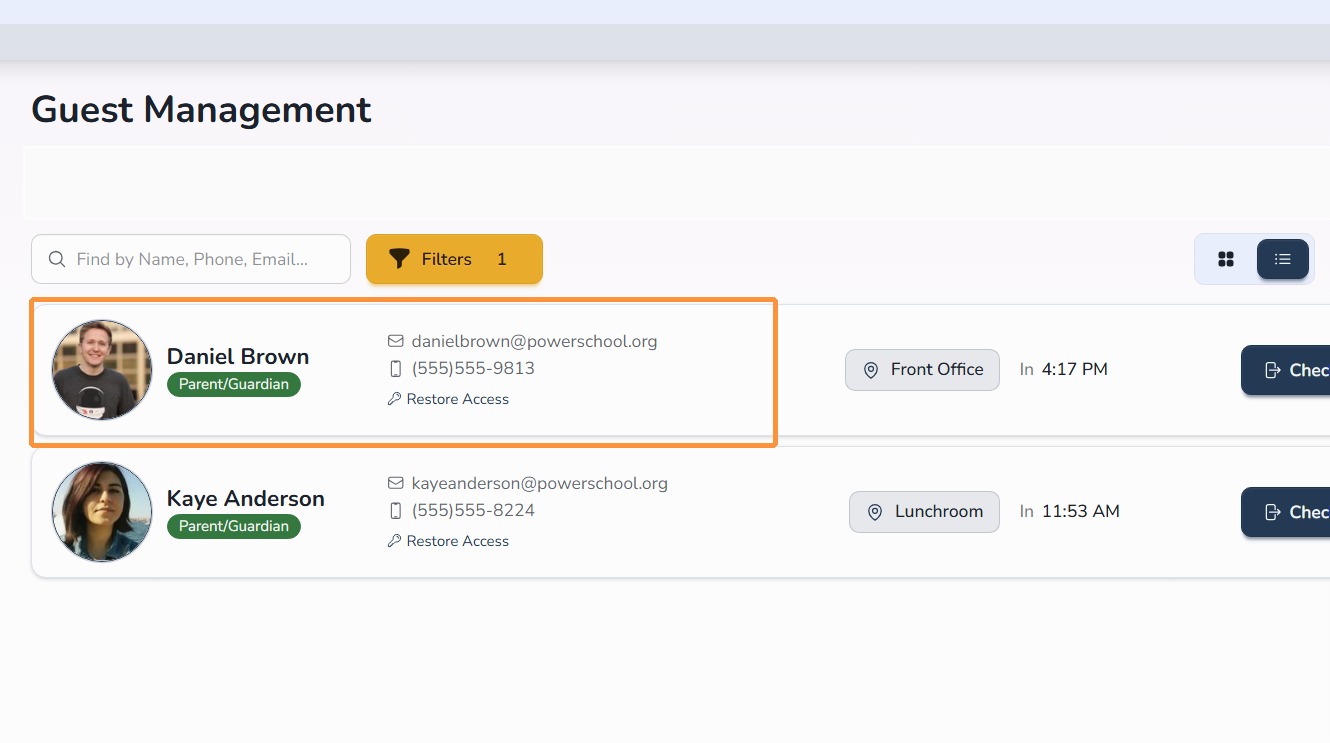Open Kaye Anderson's profile photo
This screenshot has width=1330, height=743.
point(102,512)
